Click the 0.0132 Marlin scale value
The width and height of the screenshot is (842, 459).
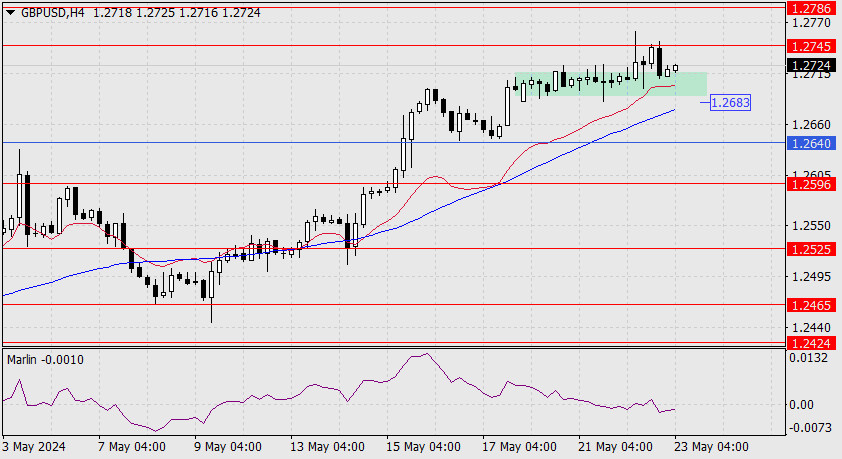pos(808,358)
